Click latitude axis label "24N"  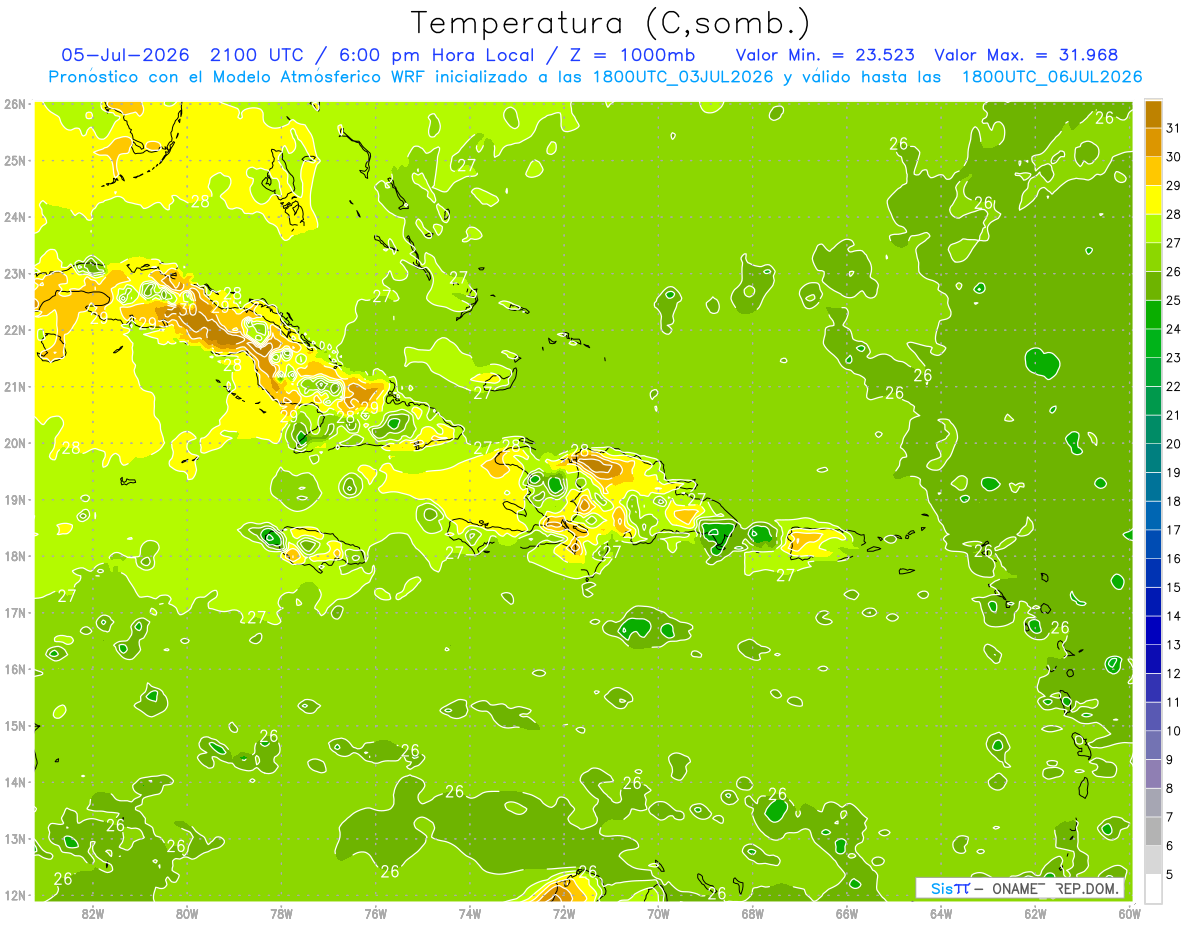pos(15,217)
